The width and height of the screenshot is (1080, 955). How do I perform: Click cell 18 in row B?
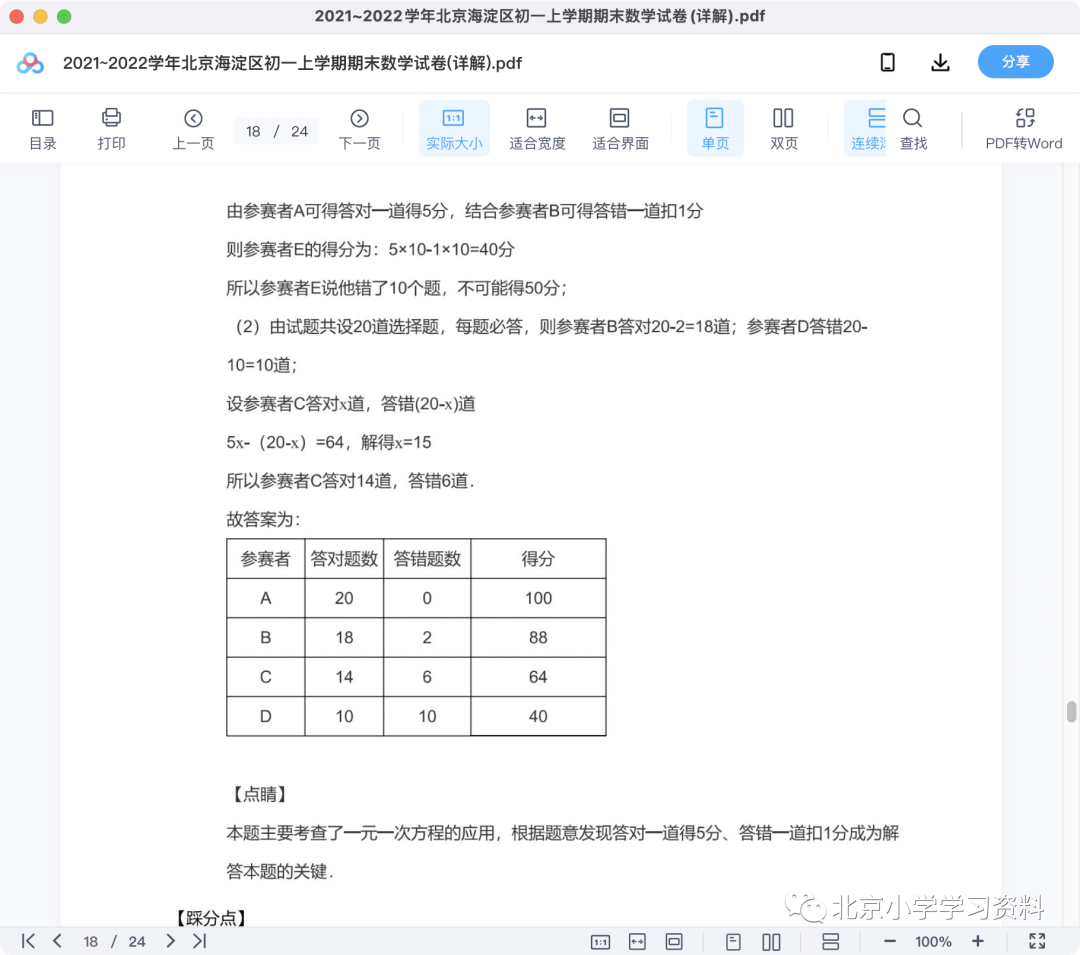pyautogui.click(x=344, y=638)
